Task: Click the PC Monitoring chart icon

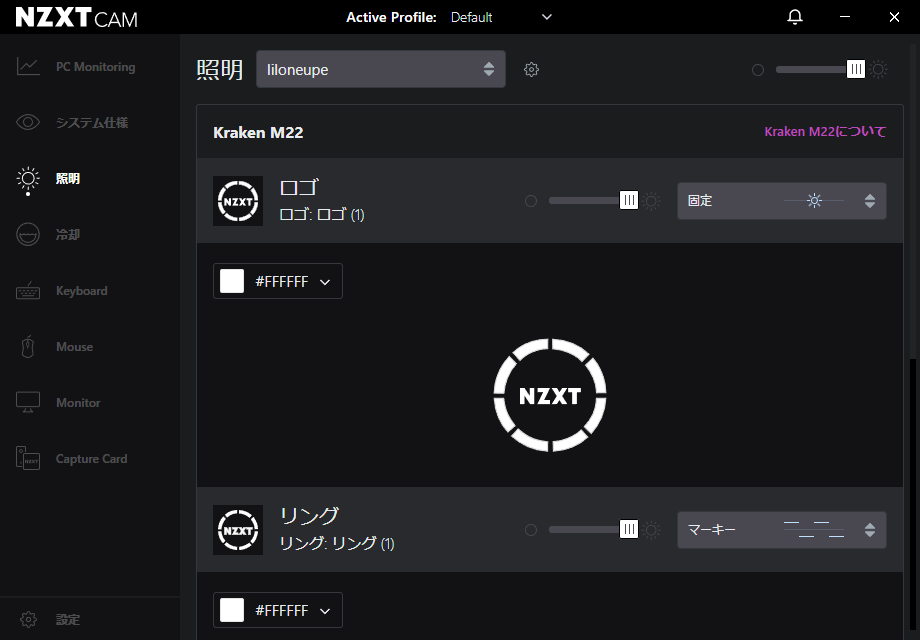Action: 28,67
